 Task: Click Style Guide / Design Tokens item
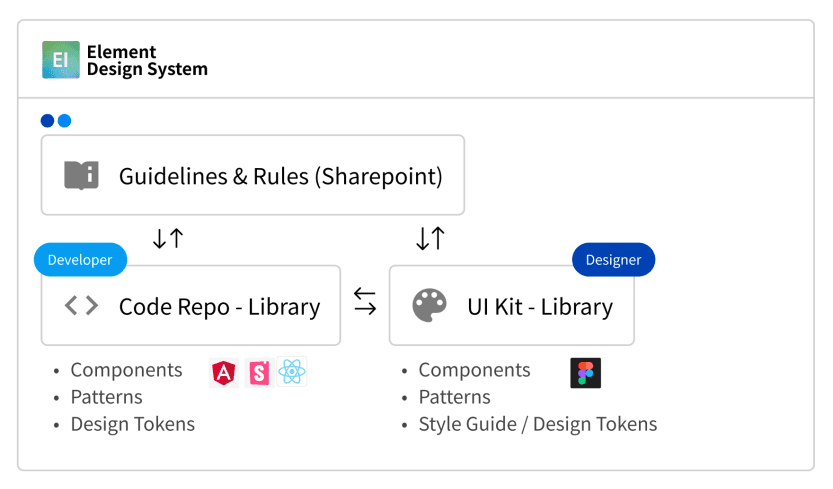(537, 424)
